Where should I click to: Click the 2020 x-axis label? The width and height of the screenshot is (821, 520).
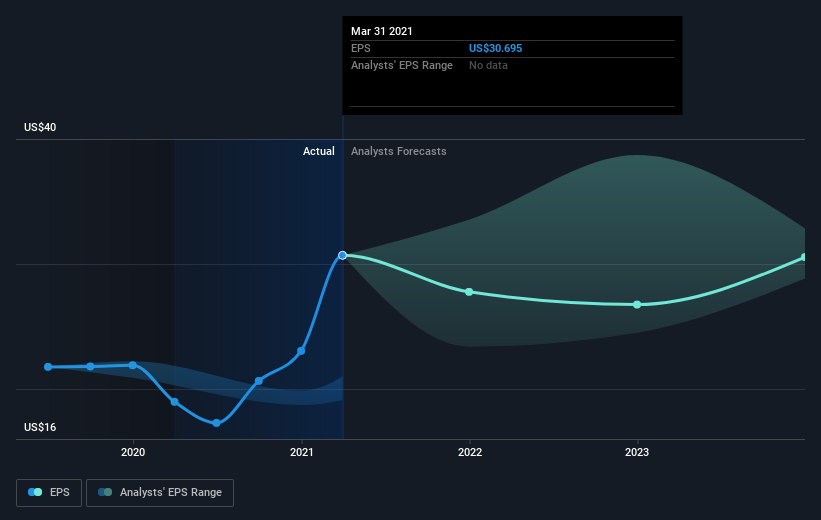point(133,452)
